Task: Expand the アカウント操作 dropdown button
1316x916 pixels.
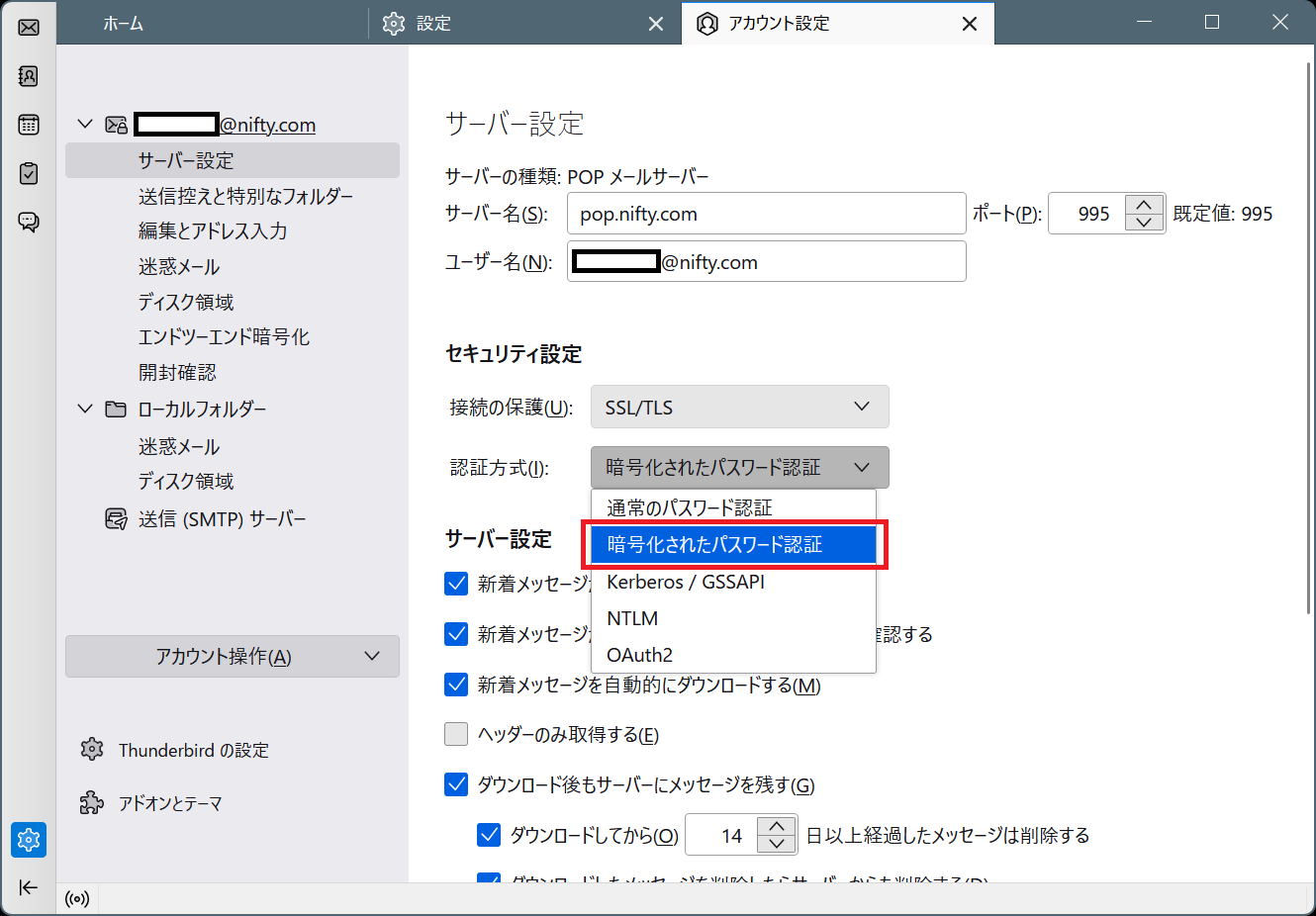Action: pos(233,657)
